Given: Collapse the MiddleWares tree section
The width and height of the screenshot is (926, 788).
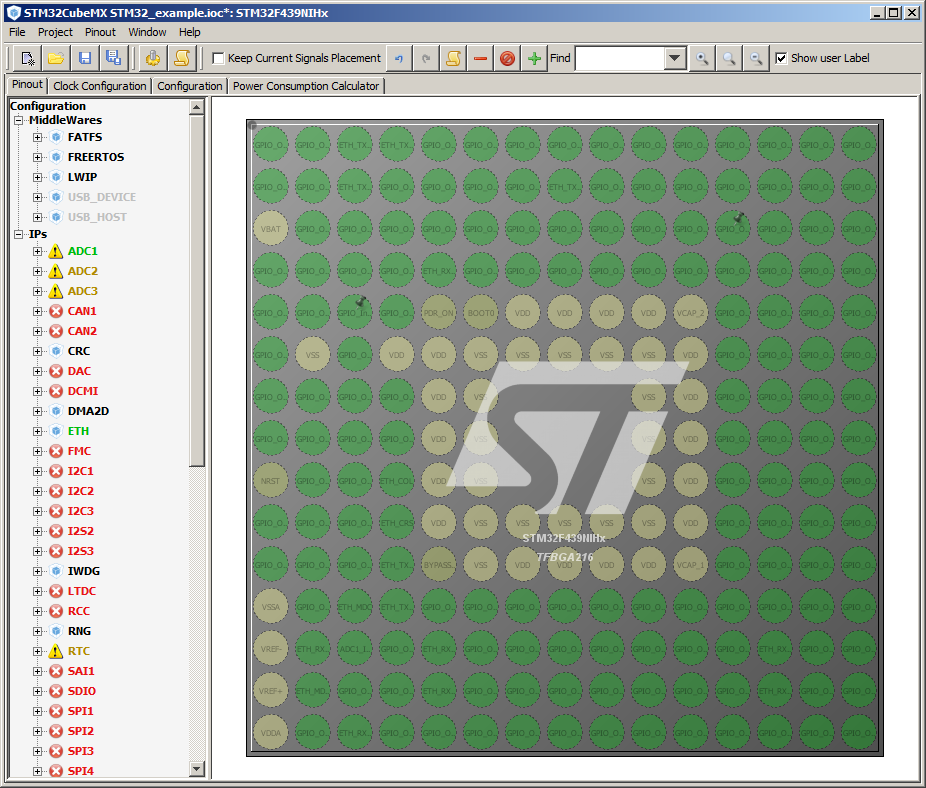Looking at the screenshot, I should (x=19, y=120).
